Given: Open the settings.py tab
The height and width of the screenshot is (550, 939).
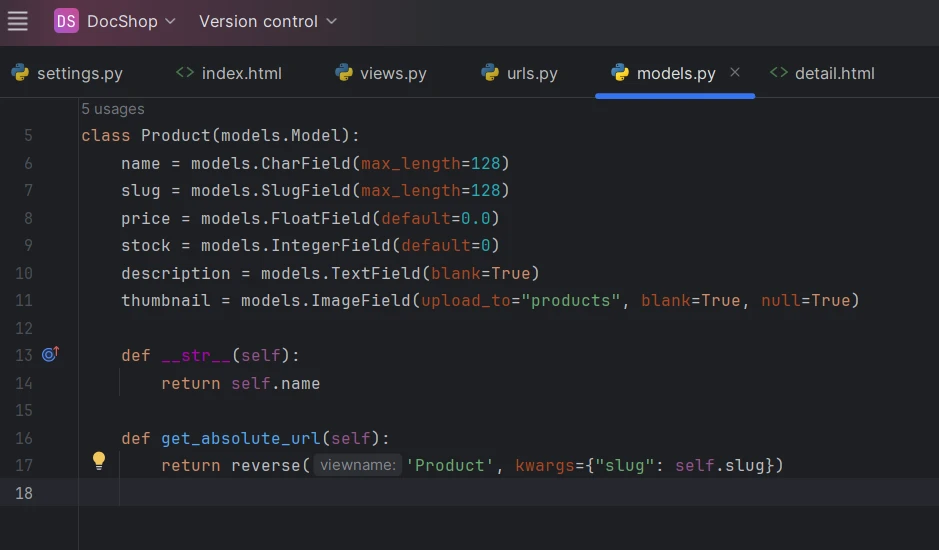Looking at the screenshot, I should click(80, 73).
